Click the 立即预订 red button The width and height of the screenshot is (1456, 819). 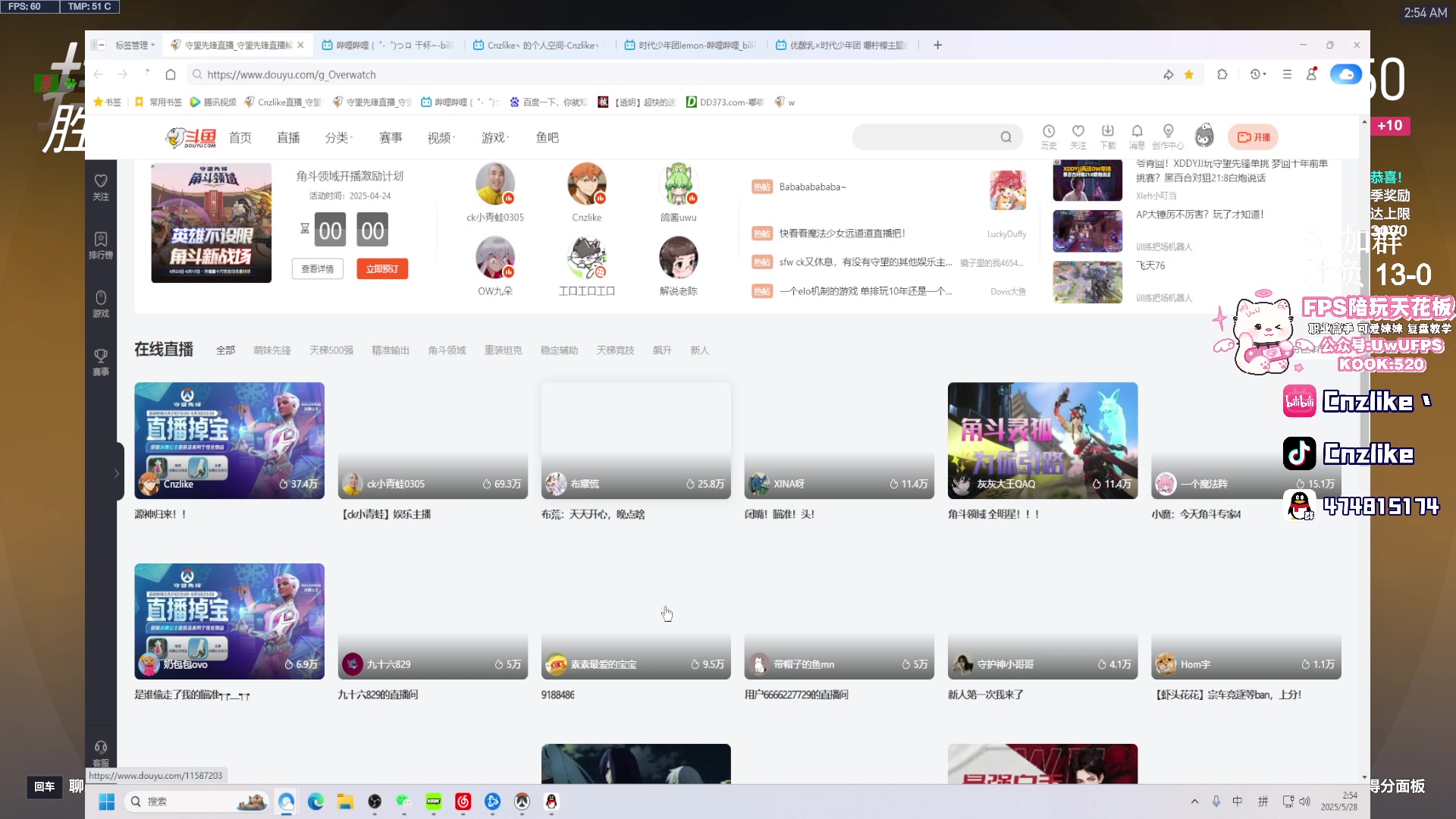pos(382,268)
